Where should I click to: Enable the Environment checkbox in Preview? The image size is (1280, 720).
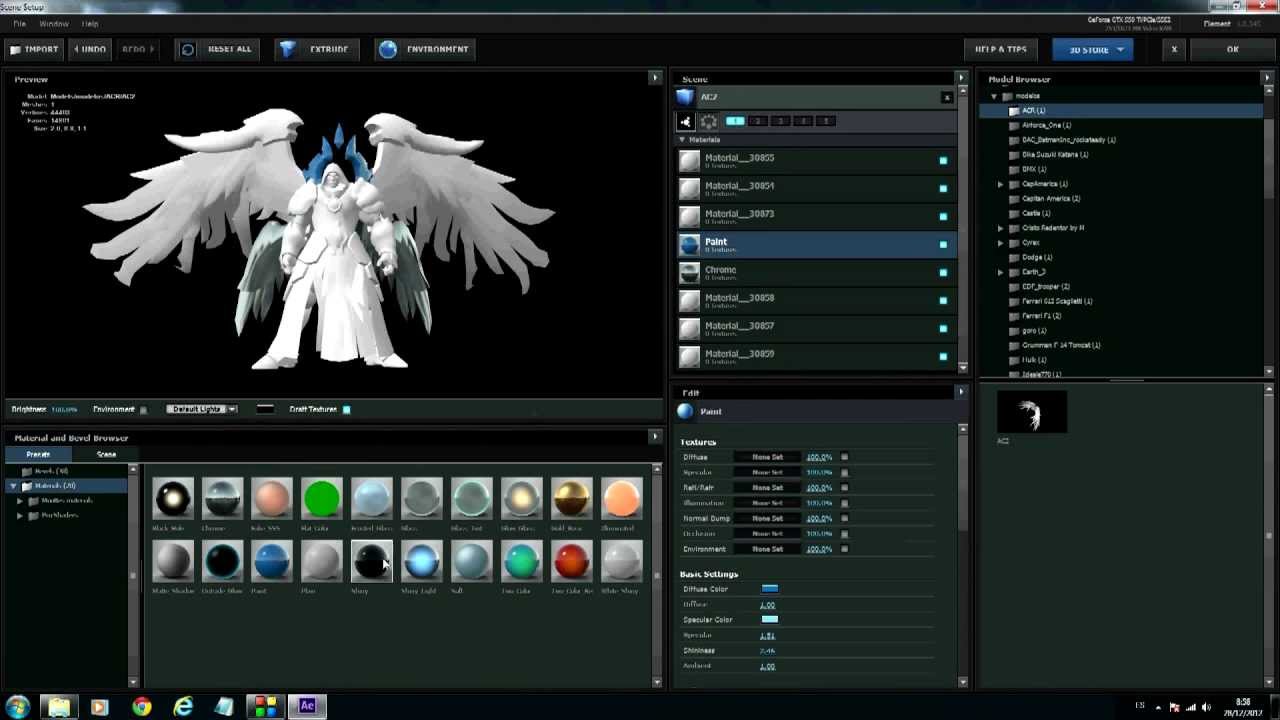143,410
